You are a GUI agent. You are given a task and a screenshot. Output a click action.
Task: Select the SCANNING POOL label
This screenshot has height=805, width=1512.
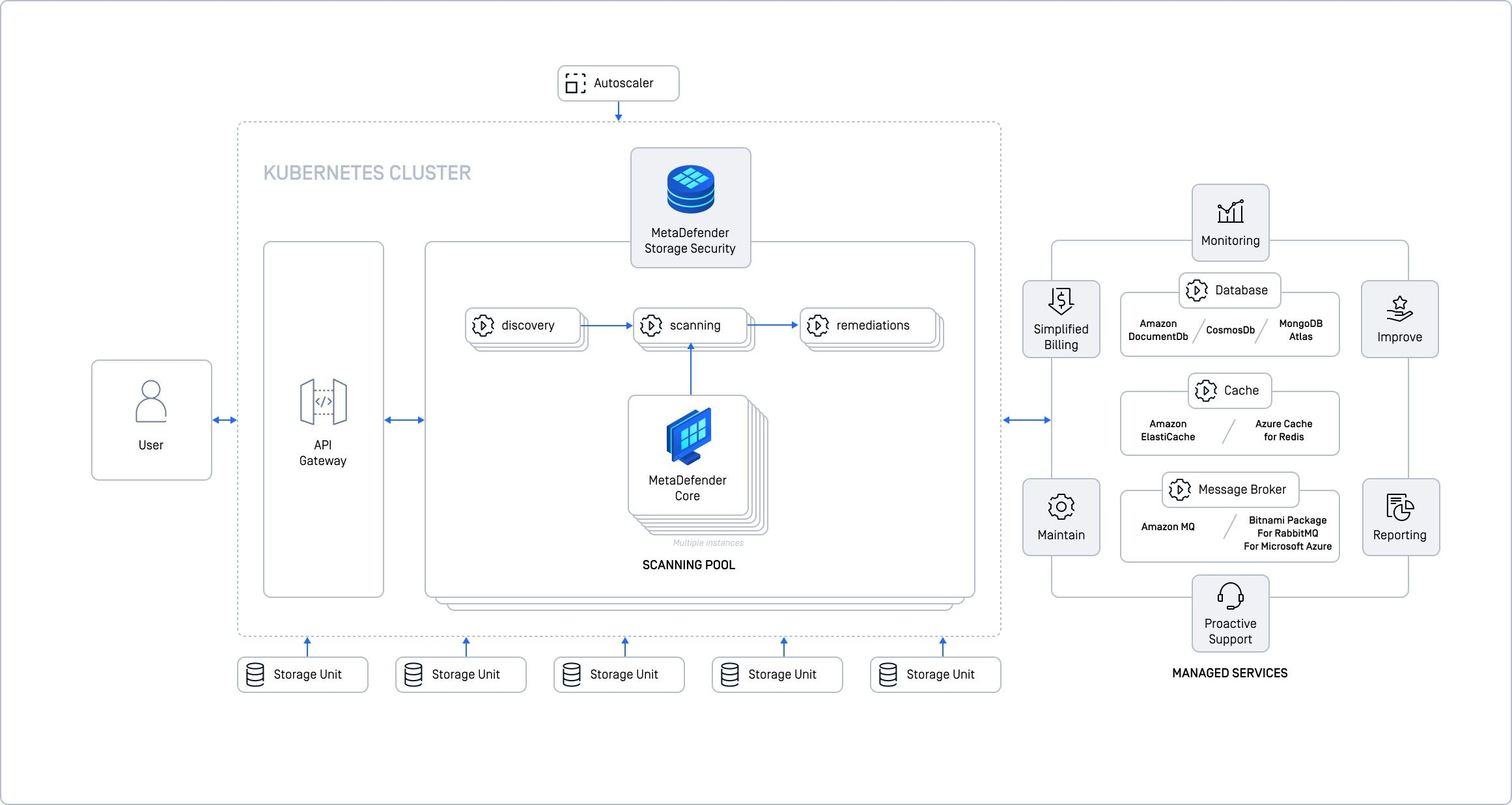click(x=689, y=565)
